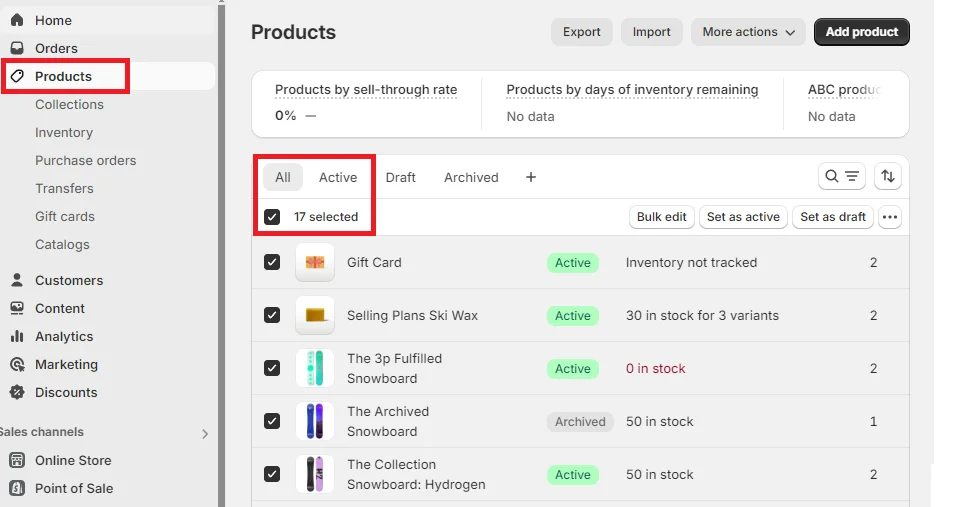Click the Add product button
959x507 pixels.
[862, 32]
